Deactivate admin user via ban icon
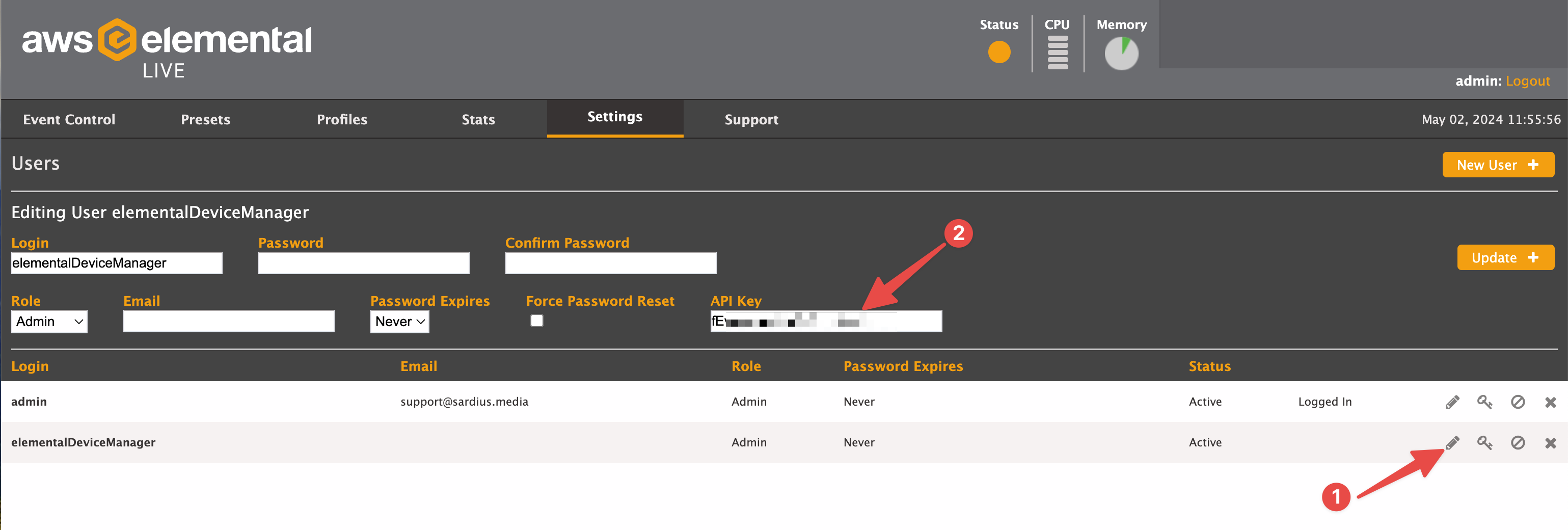The image size is (1568, 530). 1518,402
